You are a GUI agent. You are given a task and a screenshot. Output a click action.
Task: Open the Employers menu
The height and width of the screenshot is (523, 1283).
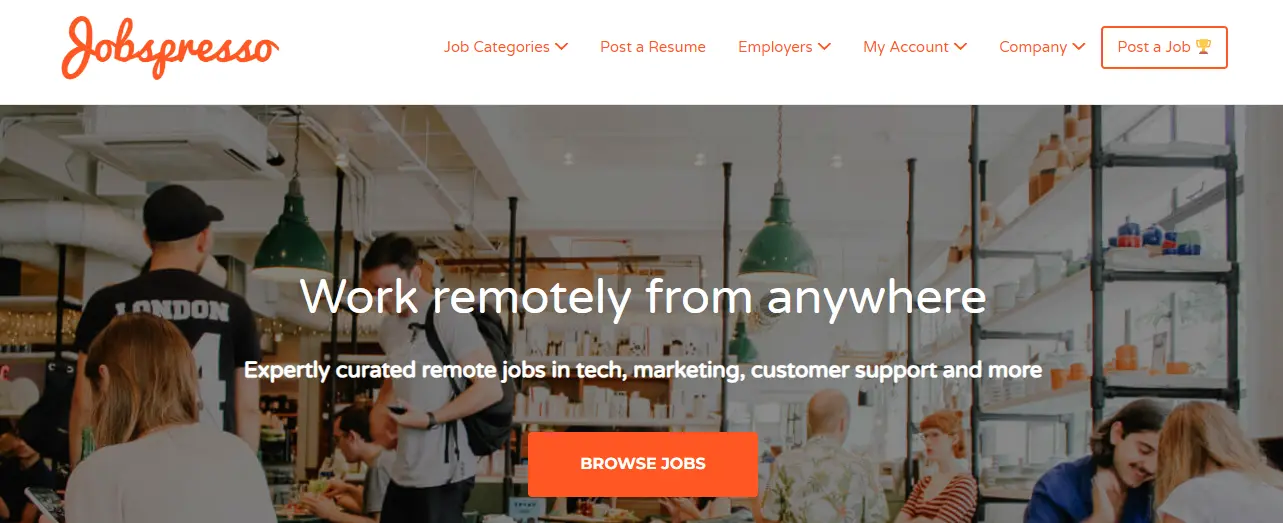click(x=784, y=47)
